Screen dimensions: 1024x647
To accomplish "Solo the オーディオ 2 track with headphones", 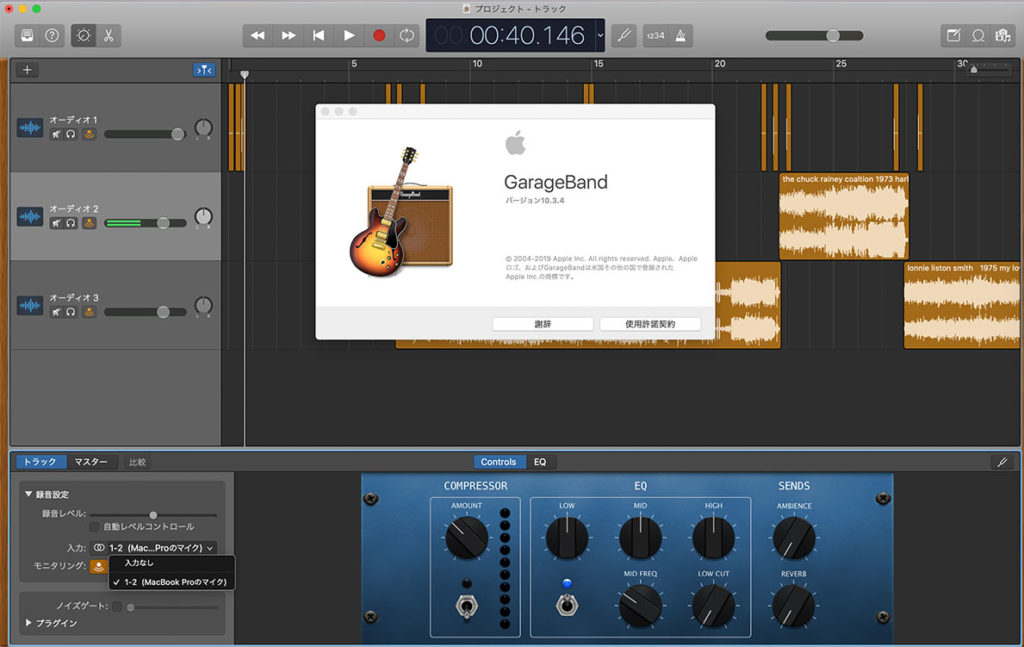I will coord(71,223).
